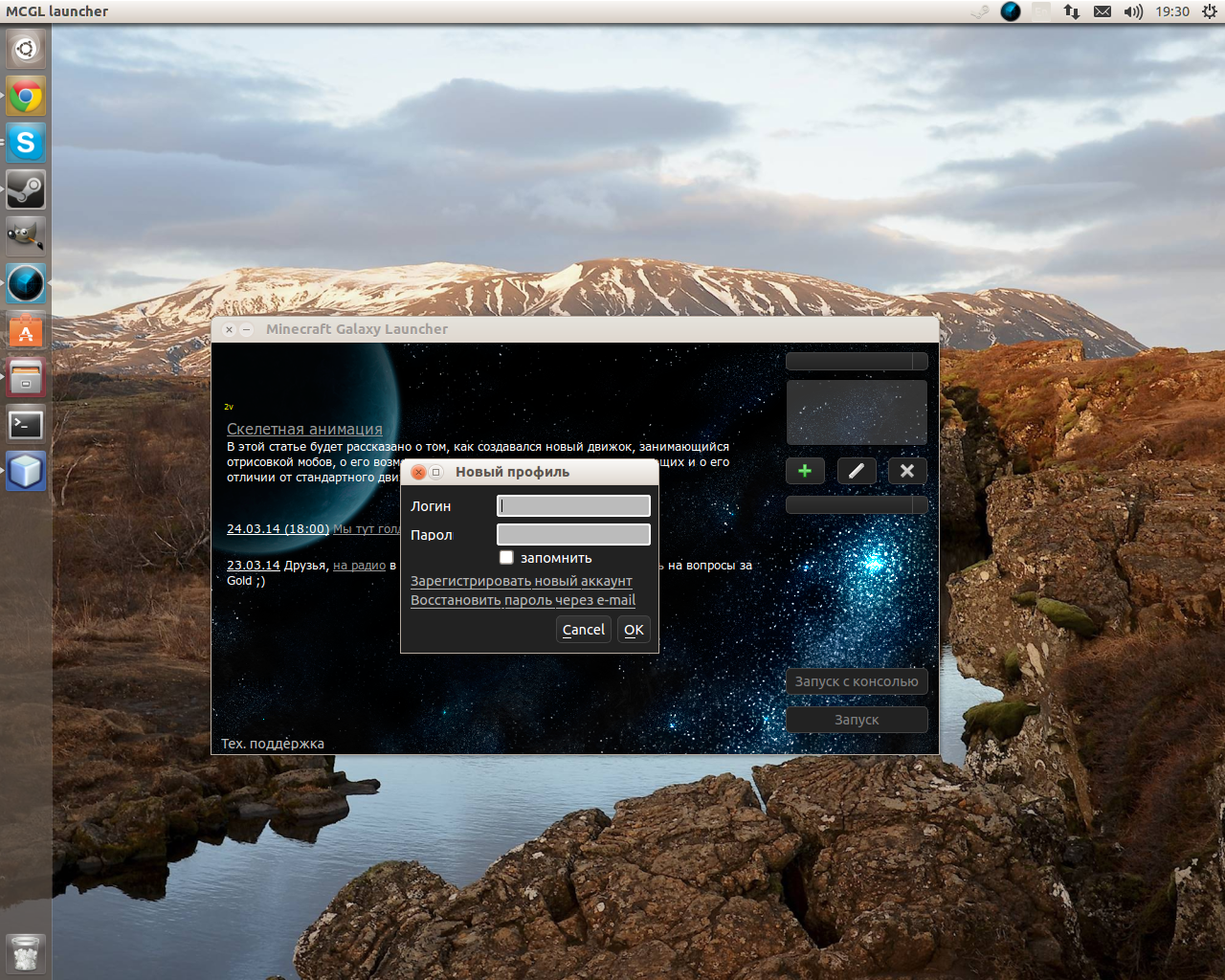Click the X delete profile icon

[x=907, y=471]
